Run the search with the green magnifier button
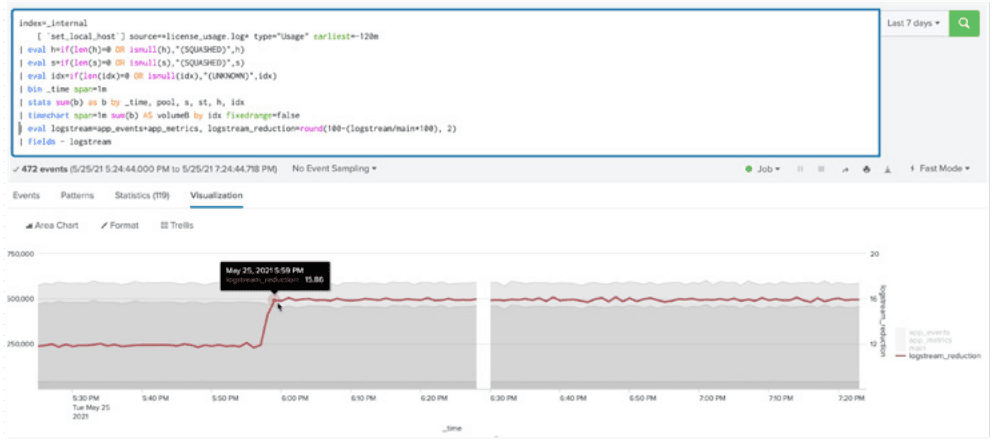Image resolution: width=994 pixels, height=440 pixels. tap(964, 23)
